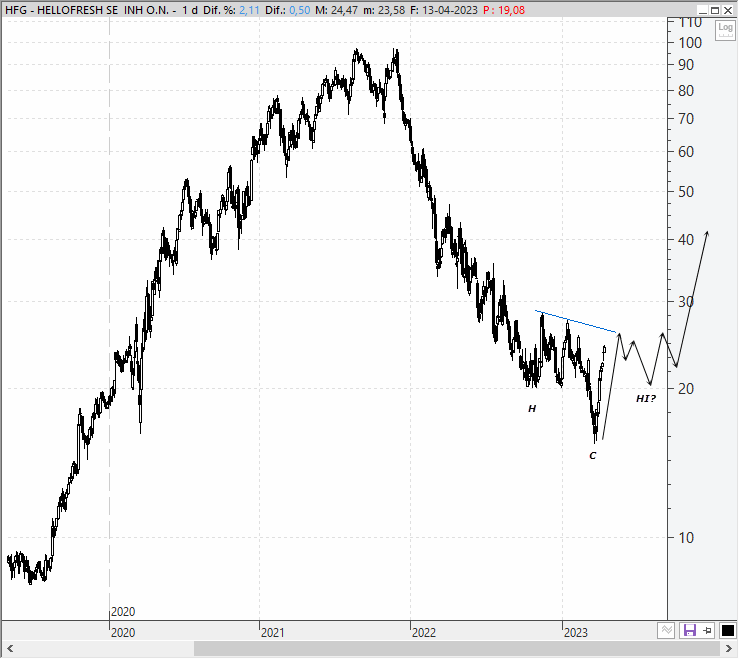Click the horizontal scrollbar left arrow
Image resolution: width=739 pixels, height=659 pixels.
tap(9, 649)
